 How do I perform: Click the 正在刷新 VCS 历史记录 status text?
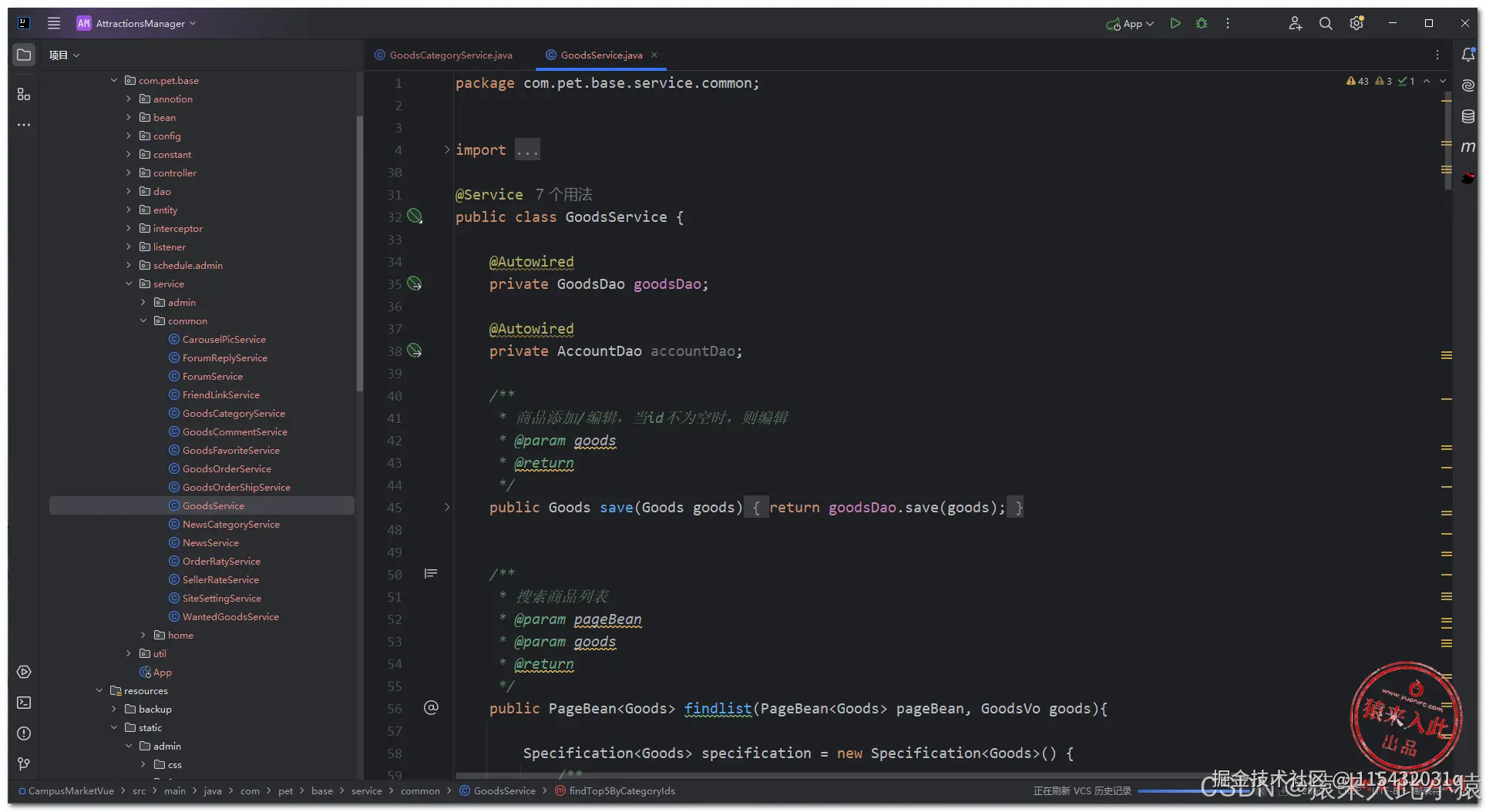[1082, 791]
